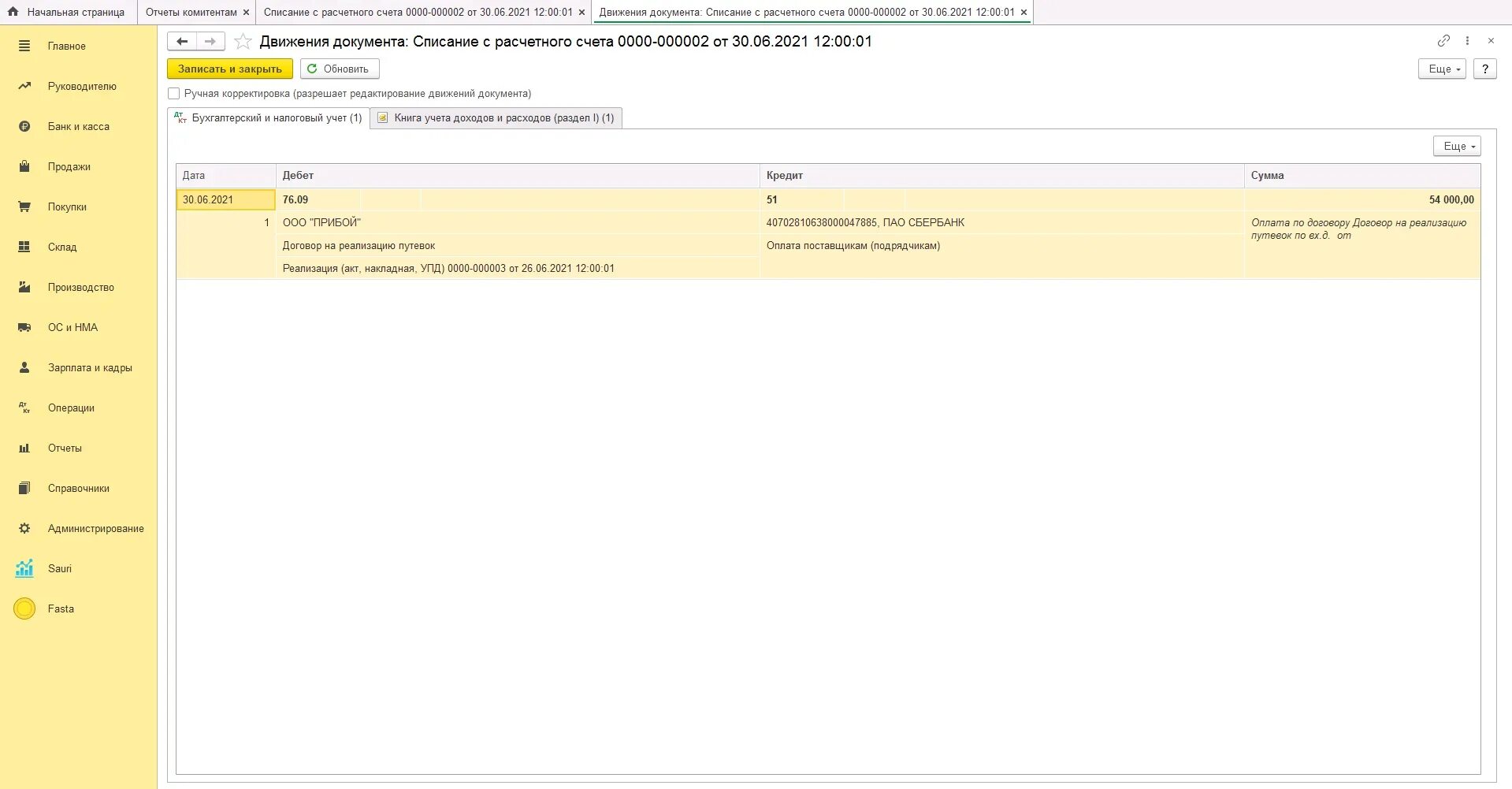Open Sauri section icon
The image size is (1512, 789).
24,568
